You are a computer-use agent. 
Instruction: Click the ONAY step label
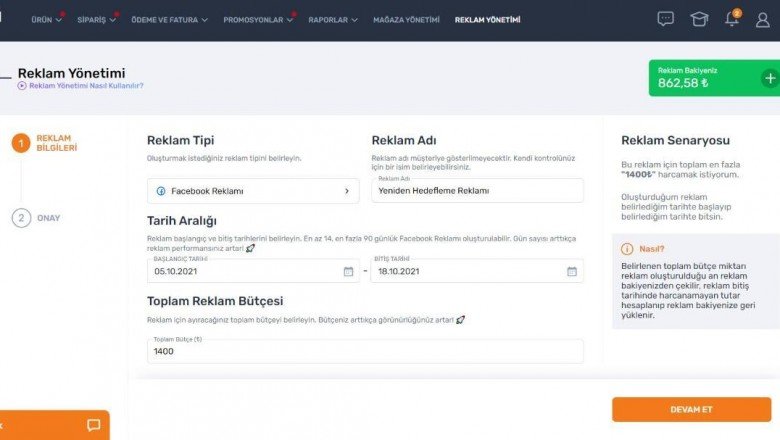49,218
